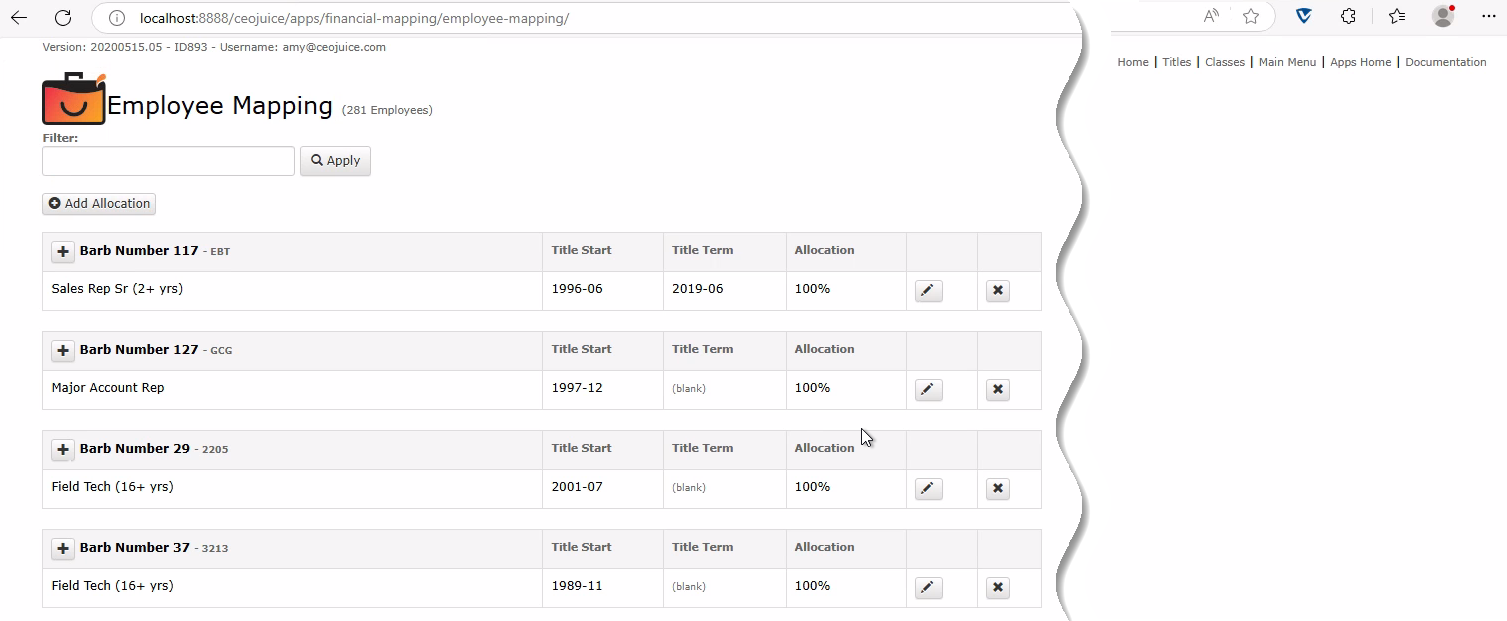Click Add Allocation button
Screen dimensions: 1507x621
99,204
